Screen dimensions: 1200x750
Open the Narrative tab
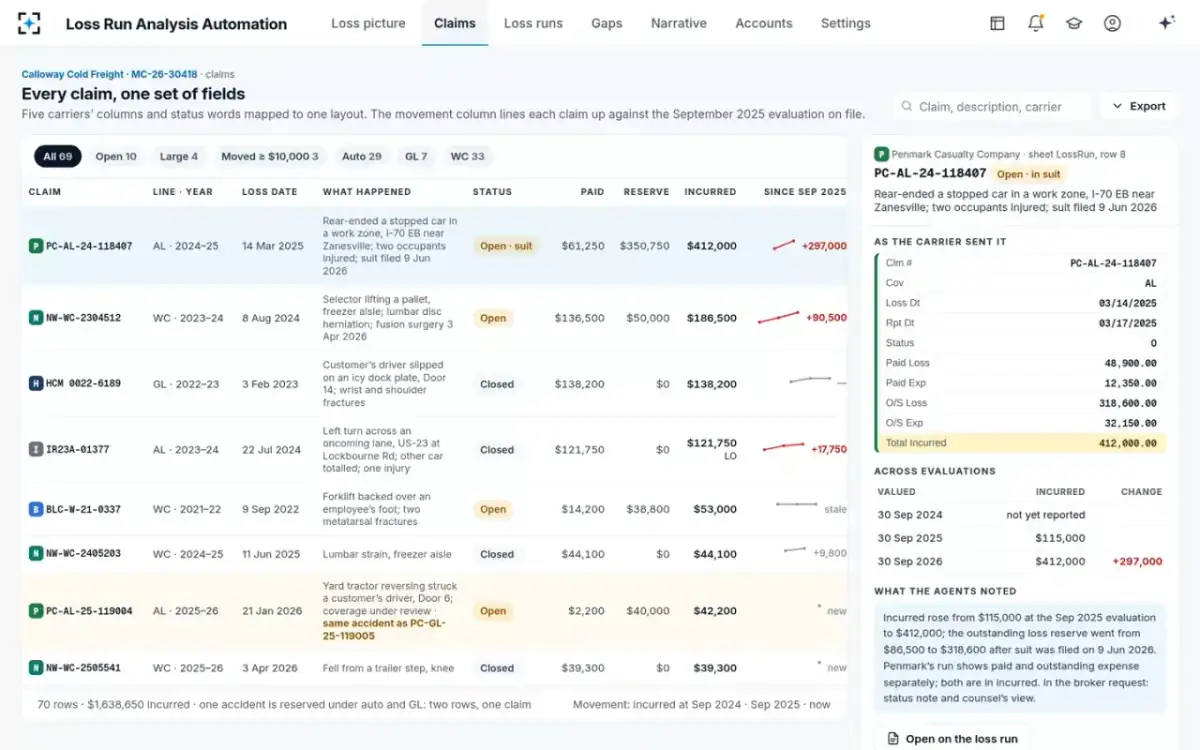[679, 23]
